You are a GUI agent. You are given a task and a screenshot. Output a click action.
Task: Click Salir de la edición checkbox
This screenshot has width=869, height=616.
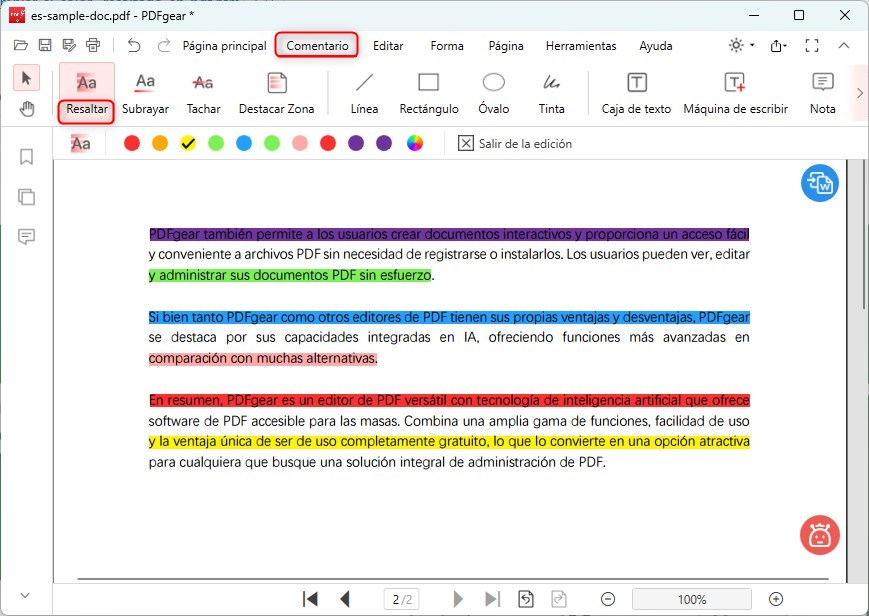pos(466,143)
